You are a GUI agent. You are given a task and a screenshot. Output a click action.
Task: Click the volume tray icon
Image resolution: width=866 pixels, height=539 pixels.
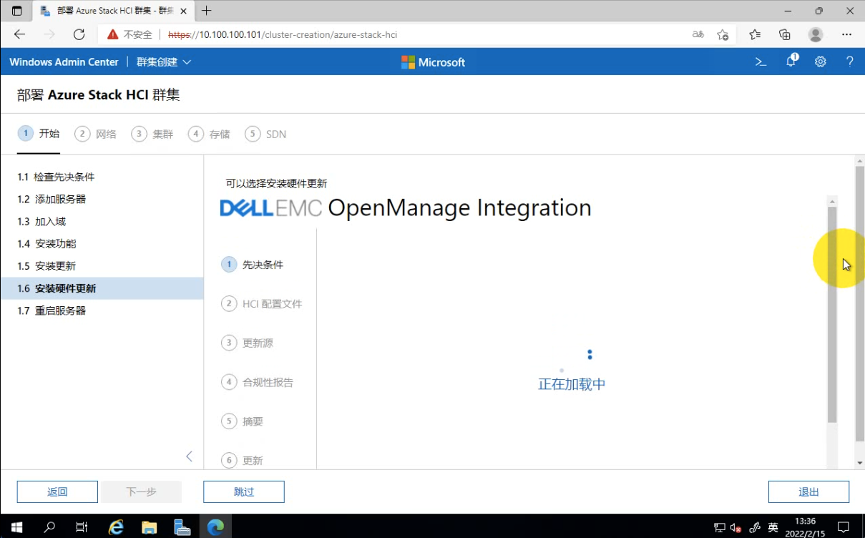pos(735,527)
